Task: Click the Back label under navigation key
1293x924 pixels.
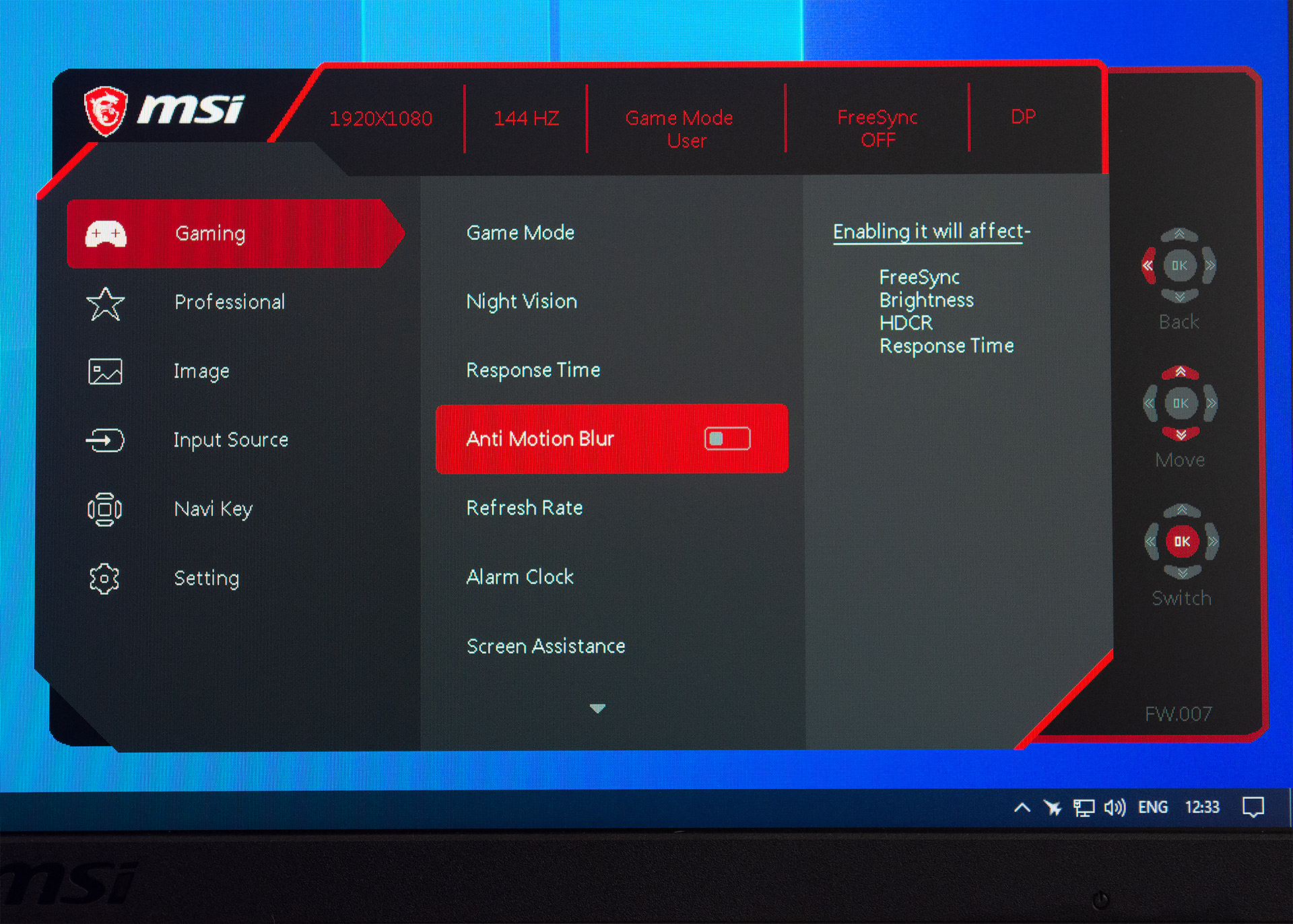Action: pyautogui.click(x=1179, y=322)
